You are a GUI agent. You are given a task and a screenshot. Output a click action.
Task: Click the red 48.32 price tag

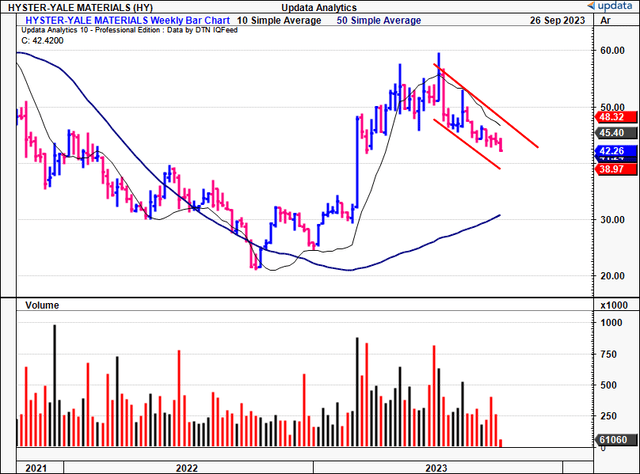tap(616, 117)
